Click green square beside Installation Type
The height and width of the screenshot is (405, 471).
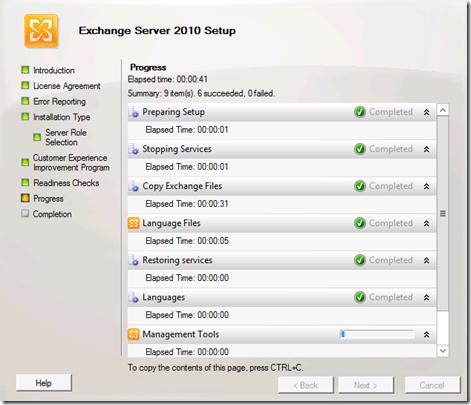tap(25, 117)
